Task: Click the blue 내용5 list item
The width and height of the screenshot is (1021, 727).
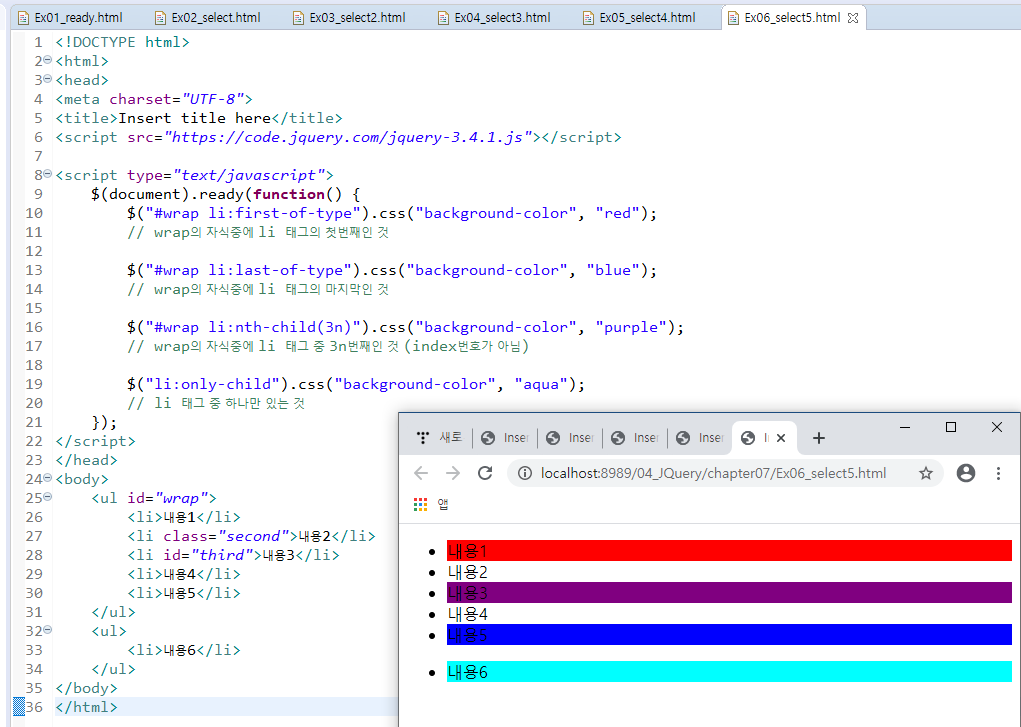Action: [729, 634]
